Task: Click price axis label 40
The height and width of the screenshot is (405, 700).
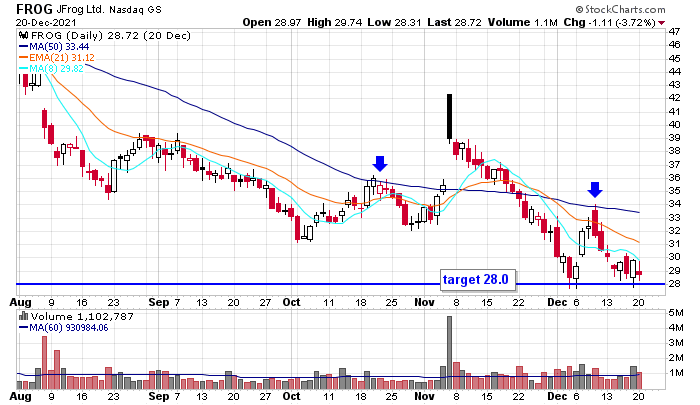Action: pos(674,125)
